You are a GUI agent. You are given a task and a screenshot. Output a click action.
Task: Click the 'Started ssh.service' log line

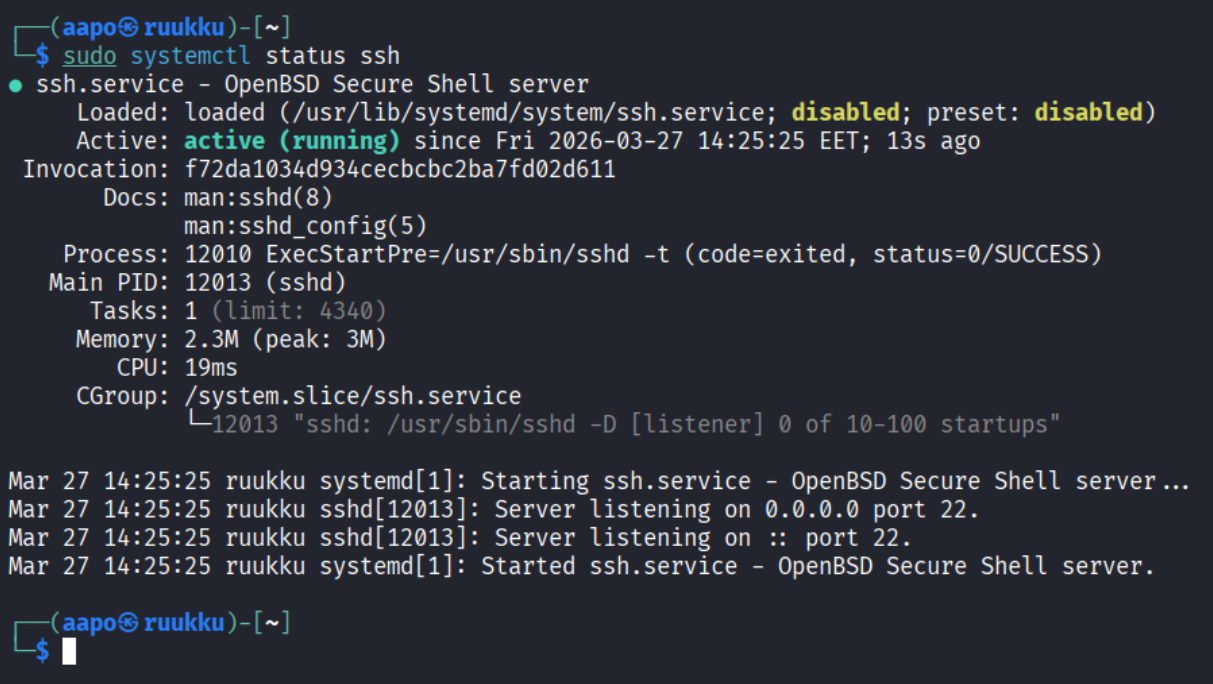pyautogui.click(x=582, y=567)
